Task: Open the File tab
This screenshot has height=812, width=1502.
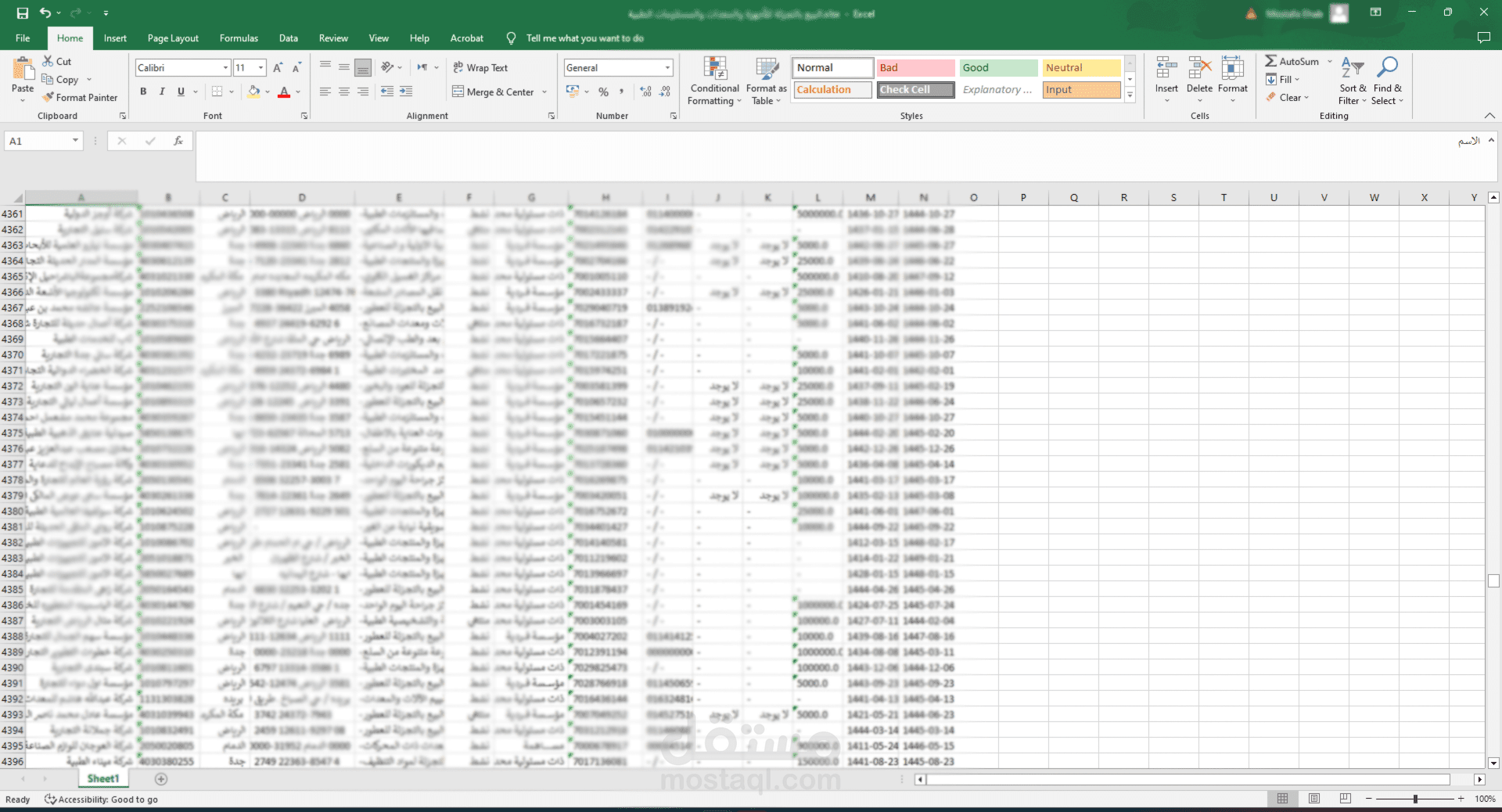Action: [x=23, y=38]
